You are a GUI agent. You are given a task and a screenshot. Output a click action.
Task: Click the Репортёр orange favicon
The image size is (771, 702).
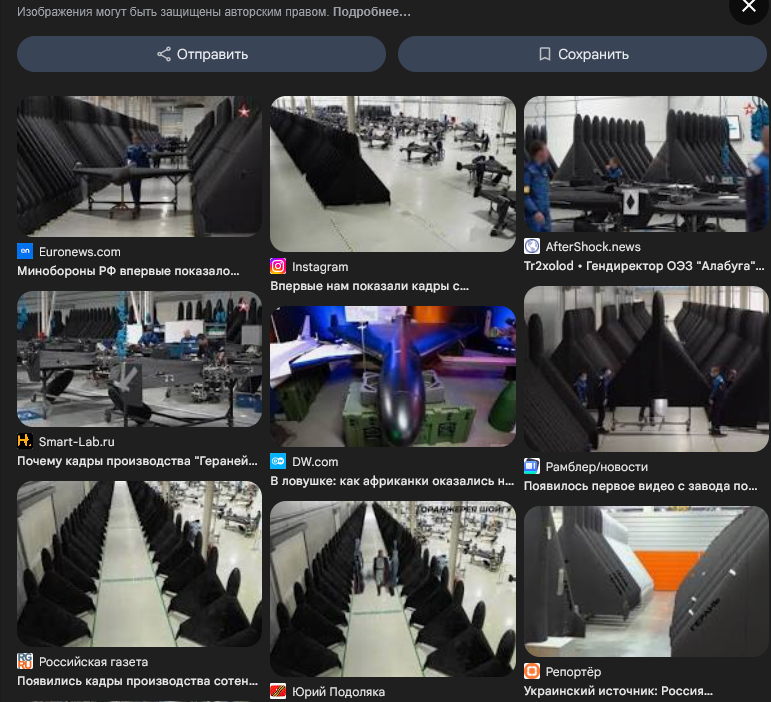click(x=532, y=671)
